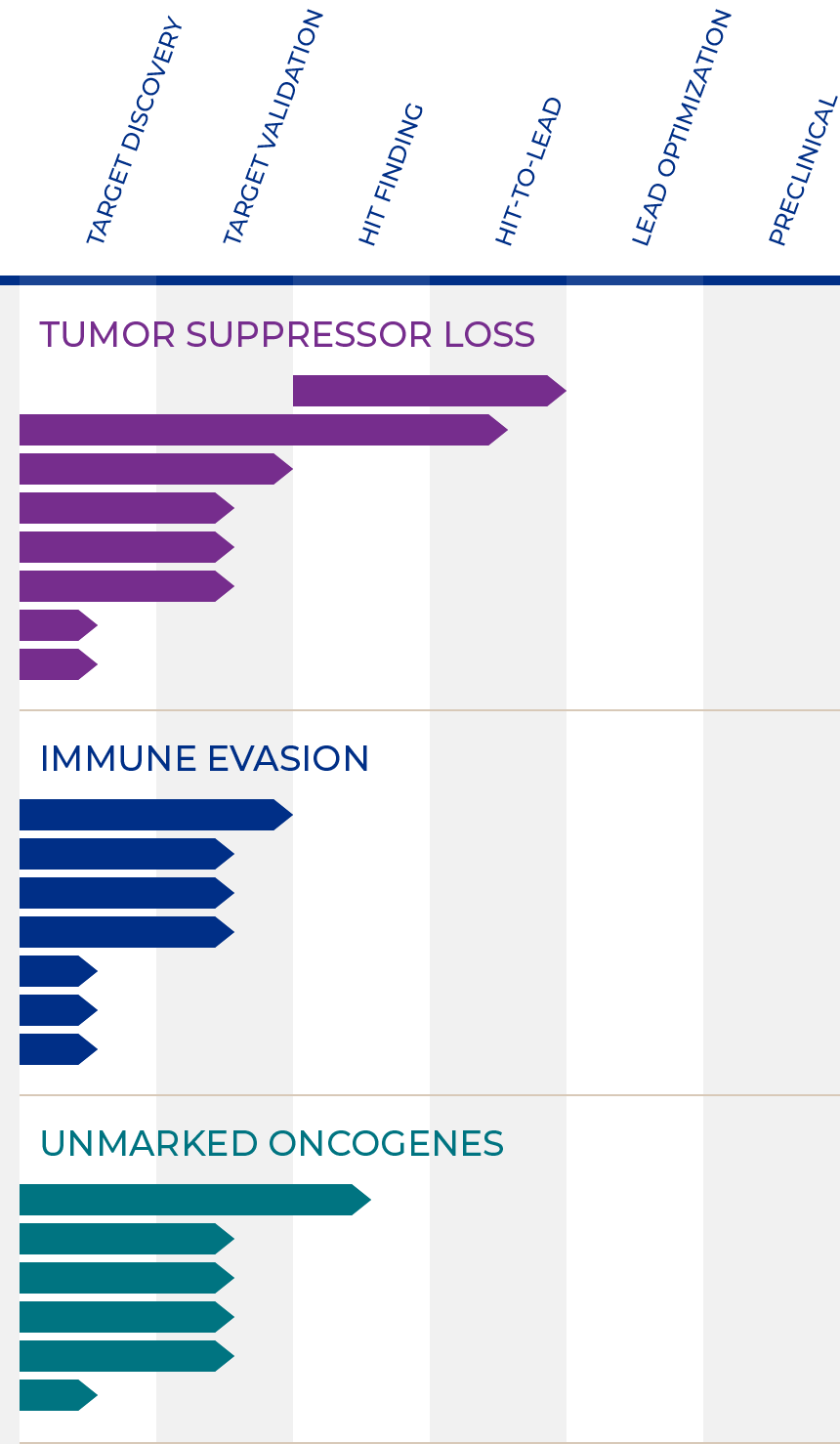Click the HIT FINDING column header
Screen dimensions: 840x1444
click(391, 174)
